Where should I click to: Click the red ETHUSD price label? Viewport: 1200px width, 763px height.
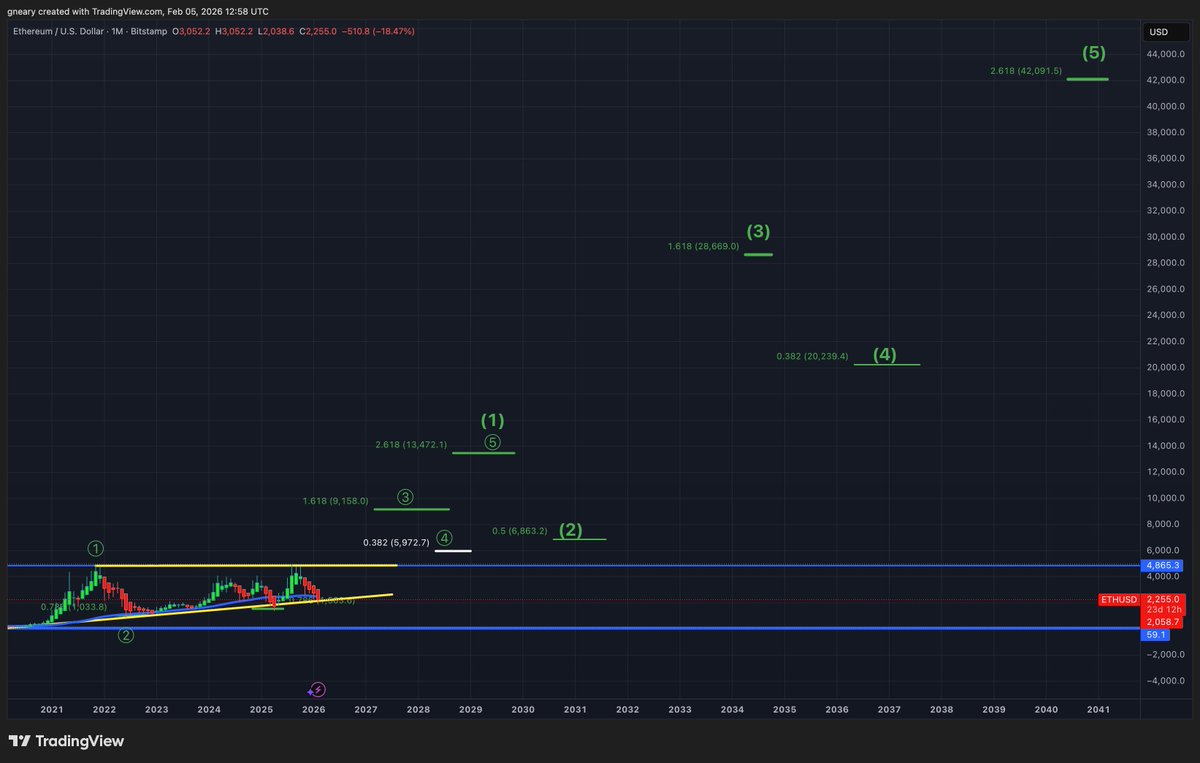(x=1119, y=598)
